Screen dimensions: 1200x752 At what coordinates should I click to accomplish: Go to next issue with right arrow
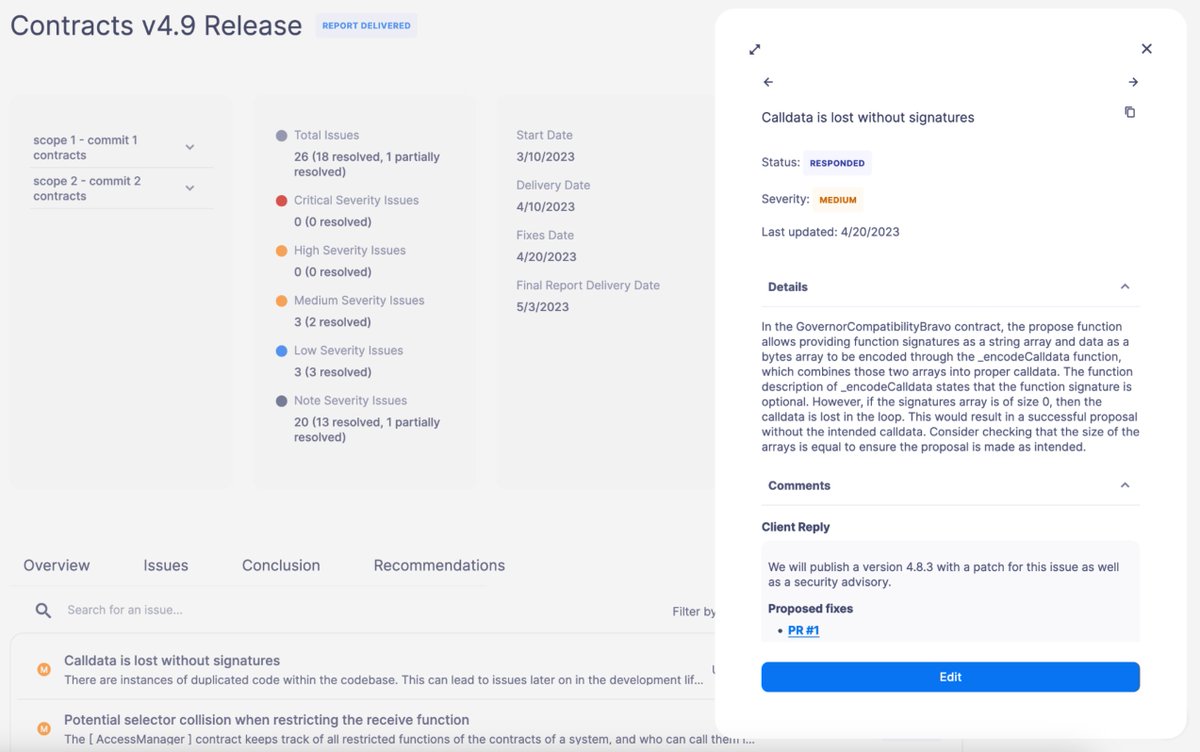1133,82
